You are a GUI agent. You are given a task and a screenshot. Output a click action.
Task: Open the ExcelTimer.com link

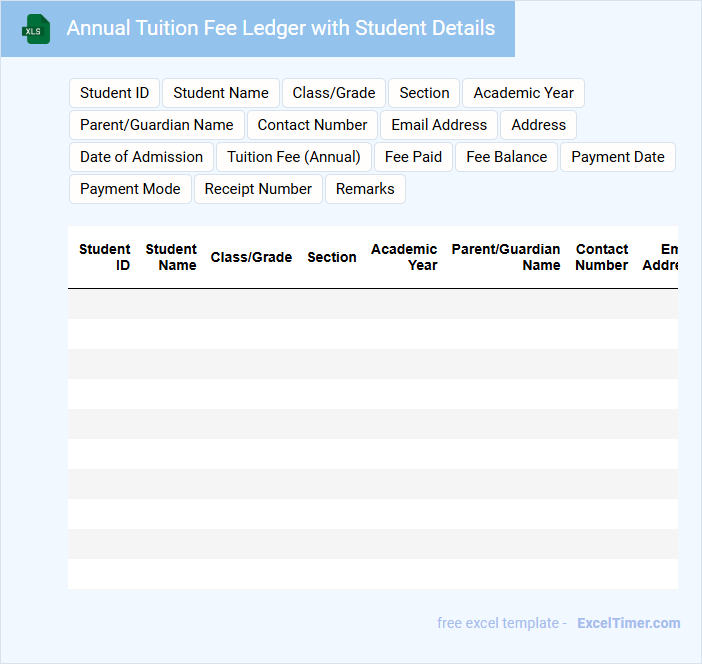pyautogui.click(x=628, y=623)
